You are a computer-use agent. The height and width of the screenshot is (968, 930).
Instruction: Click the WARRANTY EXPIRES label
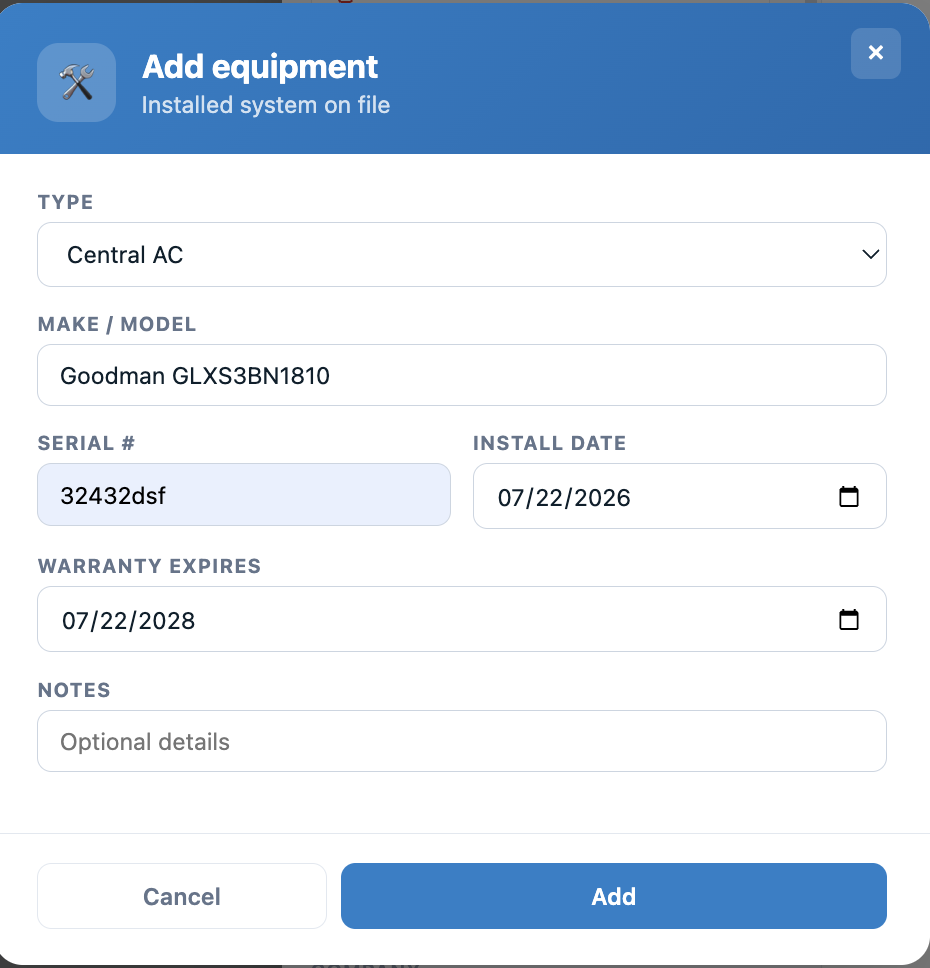(149, 566)
